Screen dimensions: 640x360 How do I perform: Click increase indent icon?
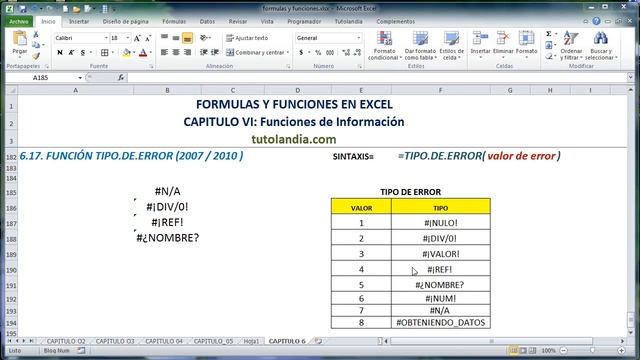click(x=215, y=53)
